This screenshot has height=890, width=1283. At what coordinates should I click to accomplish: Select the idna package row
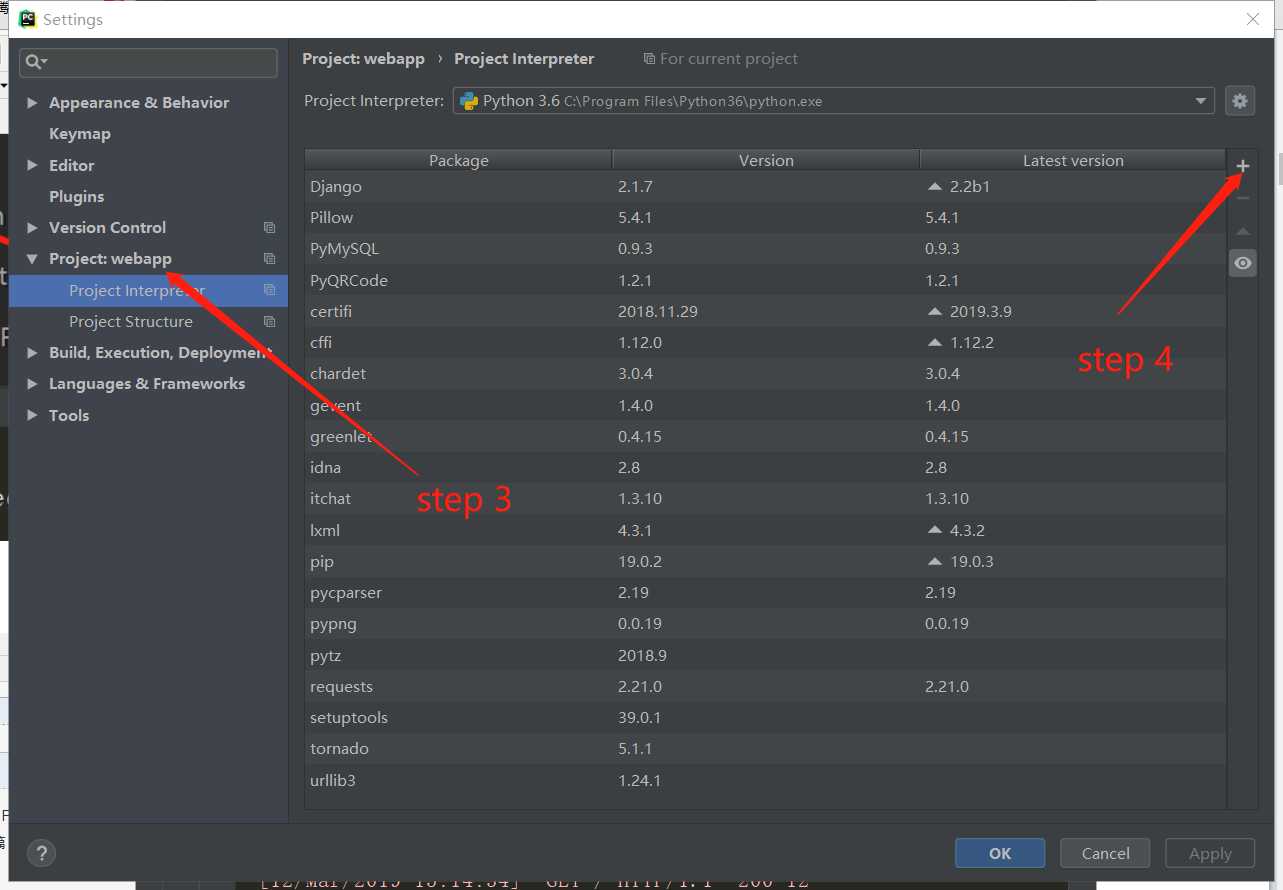click(x=765, y=467)
